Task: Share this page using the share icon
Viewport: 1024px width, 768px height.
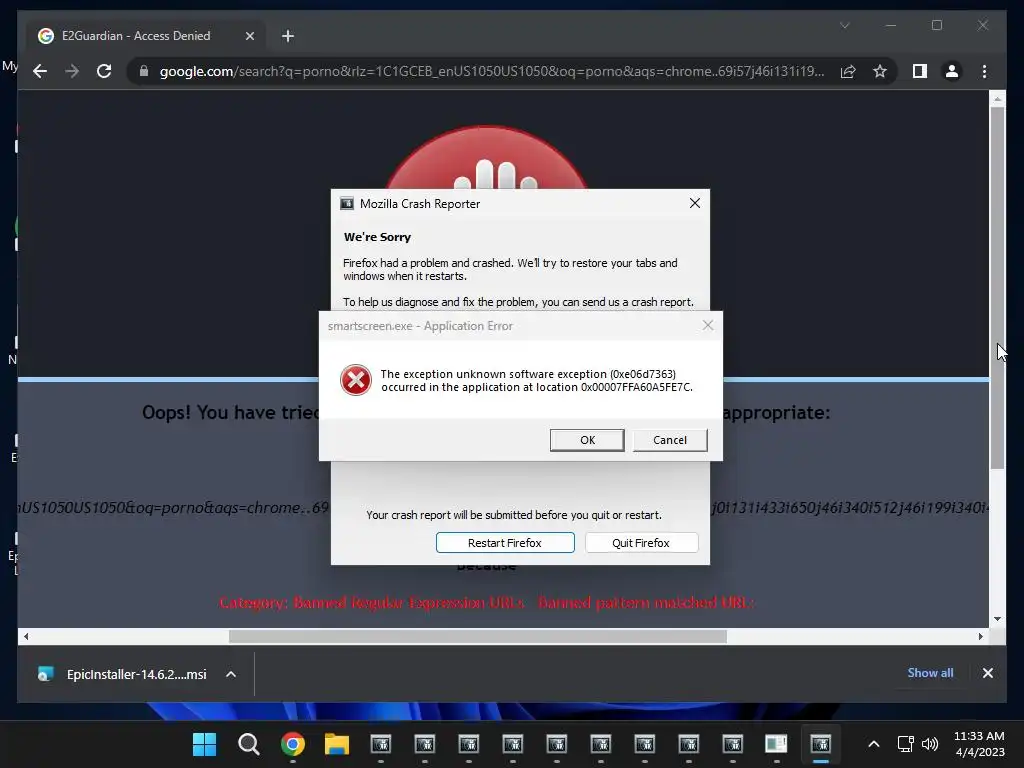Action: [x=848, y=71]
